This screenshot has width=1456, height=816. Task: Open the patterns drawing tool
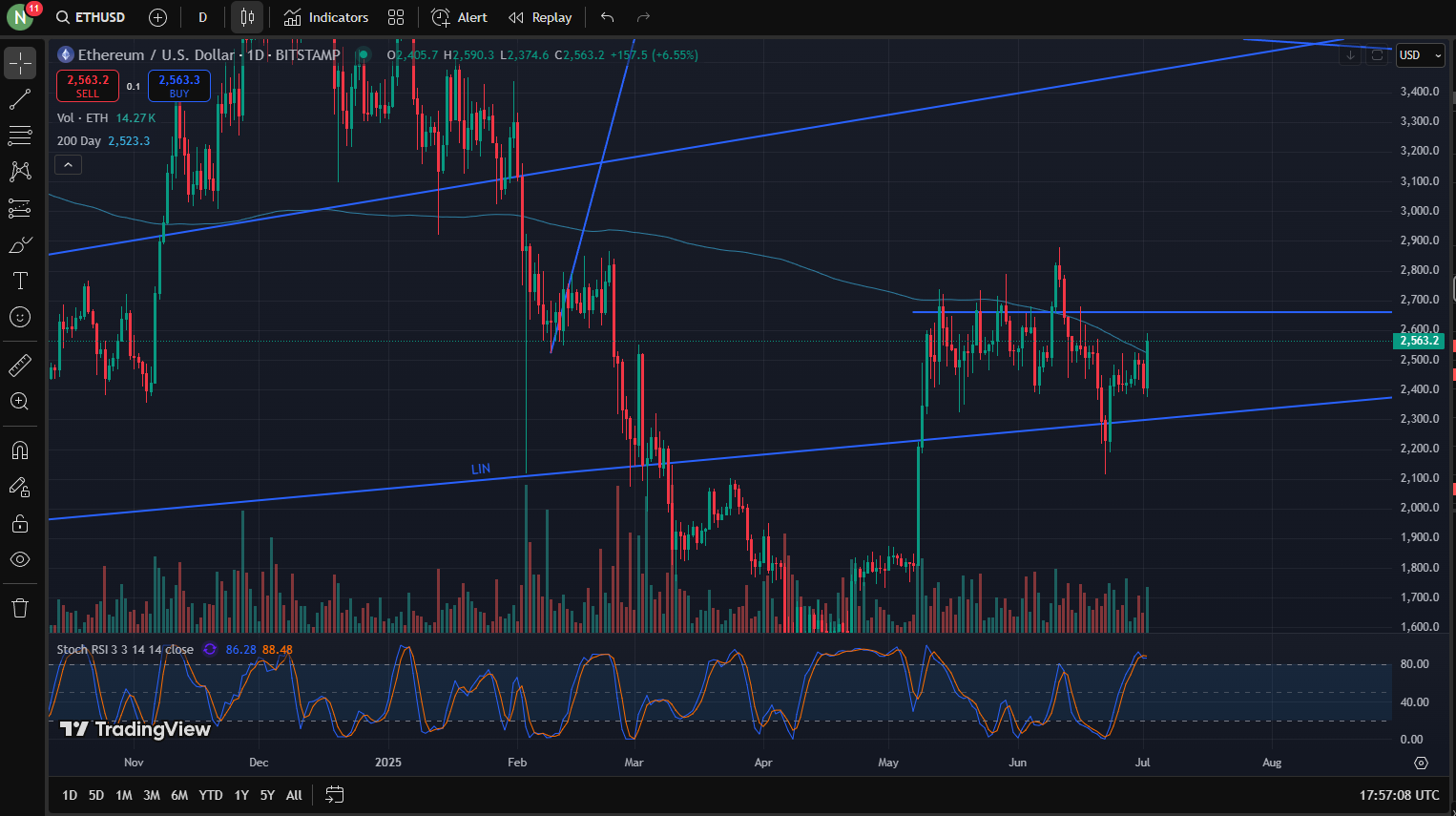20,172
